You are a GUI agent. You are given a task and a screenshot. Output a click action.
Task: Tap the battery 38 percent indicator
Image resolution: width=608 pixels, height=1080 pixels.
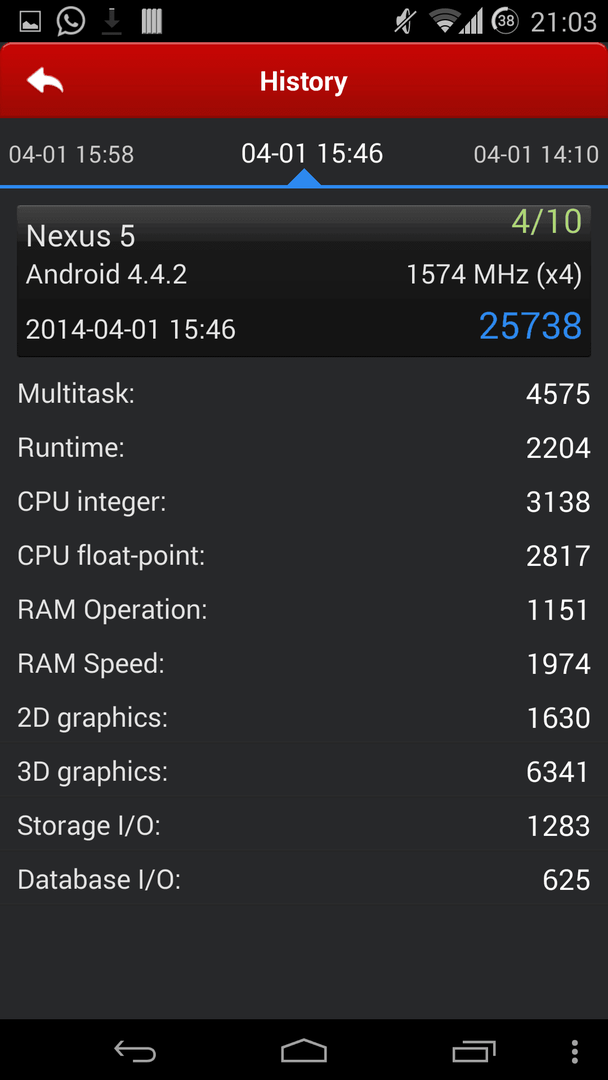505,21
